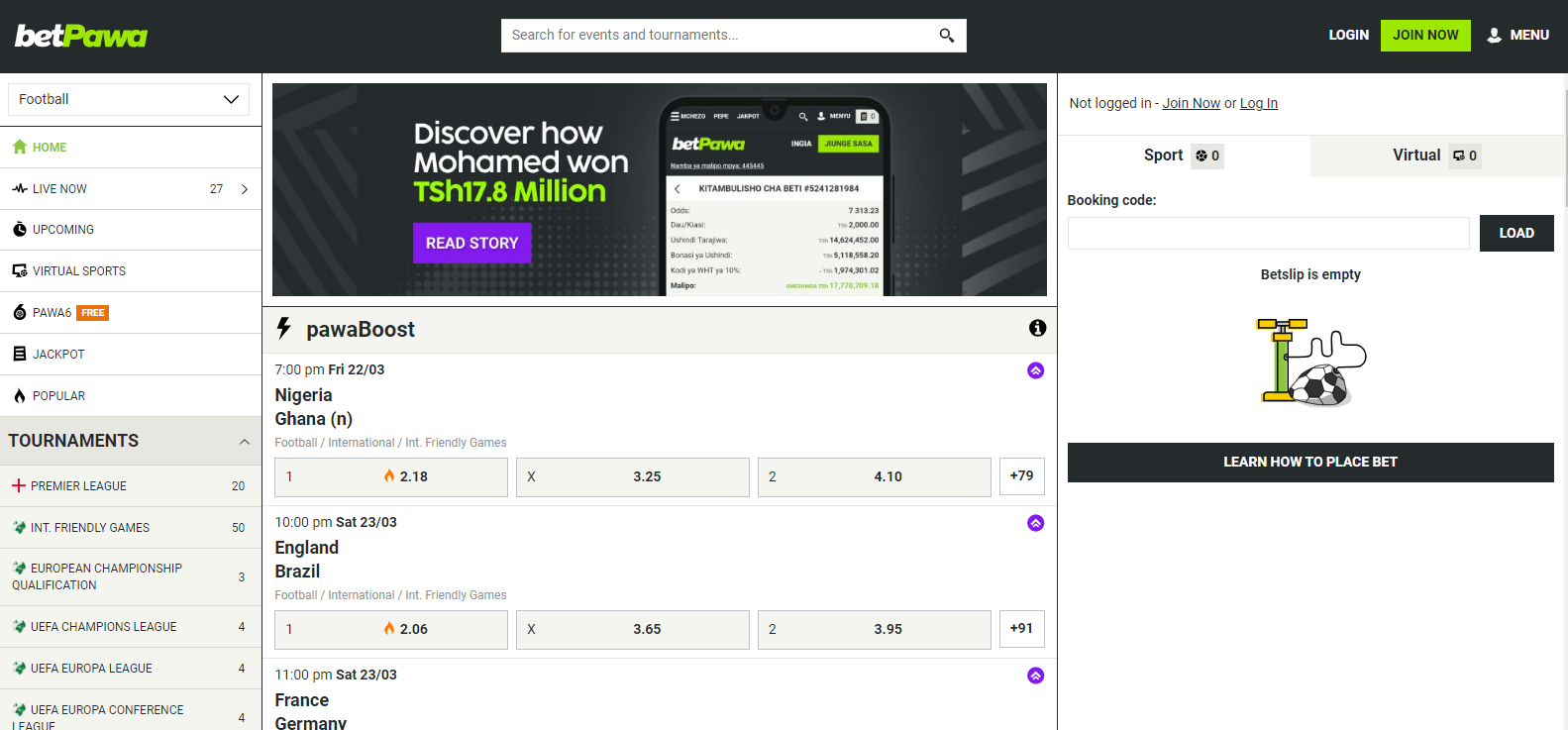Viewport: 1568px width, 730px height.
Task: Switch to the Sport betslip tab
Action: coord(1184,156)
